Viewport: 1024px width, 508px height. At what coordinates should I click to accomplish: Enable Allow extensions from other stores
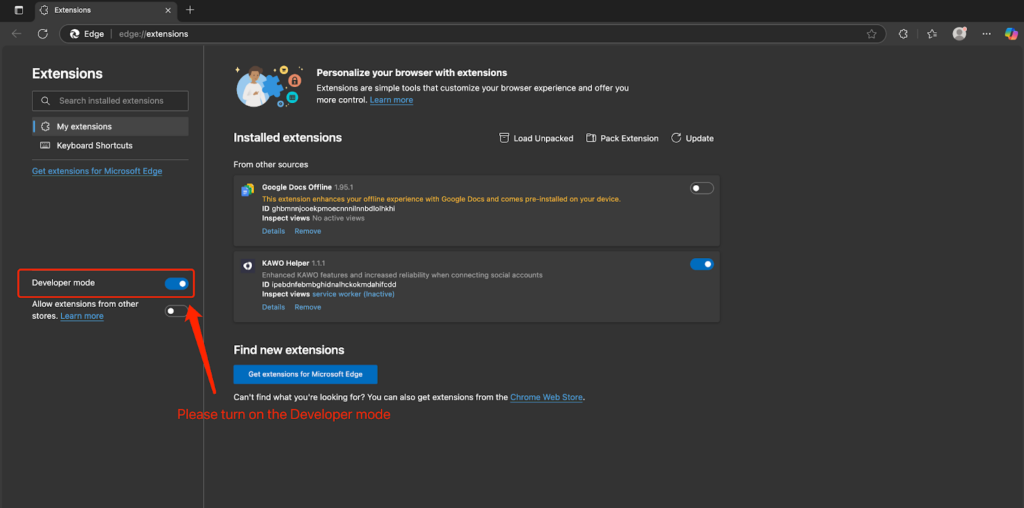point(176,311)
